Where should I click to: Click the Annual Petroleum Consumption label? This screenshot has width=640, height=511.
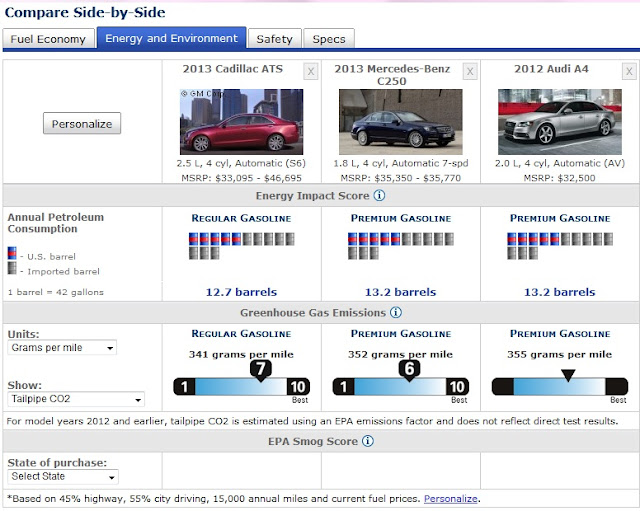tap(56, 223)
